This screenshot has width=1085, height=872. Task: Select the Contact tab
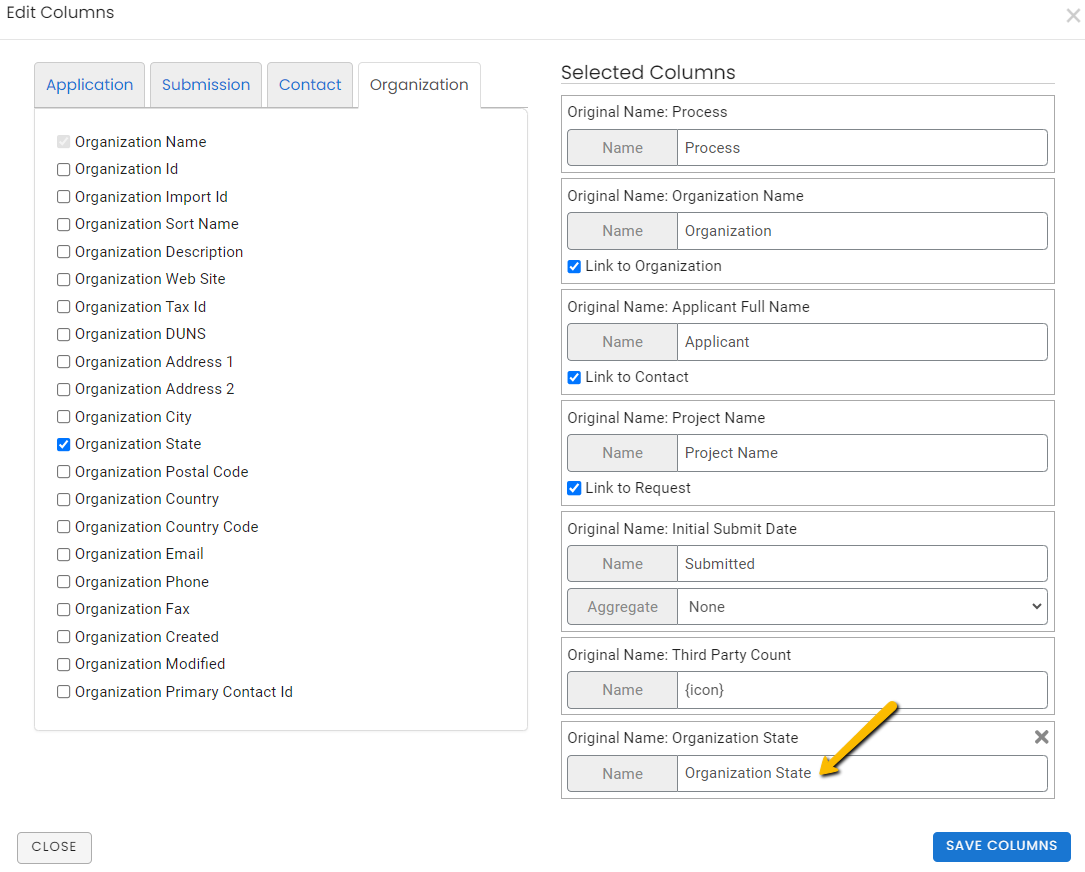coord(310,85)
